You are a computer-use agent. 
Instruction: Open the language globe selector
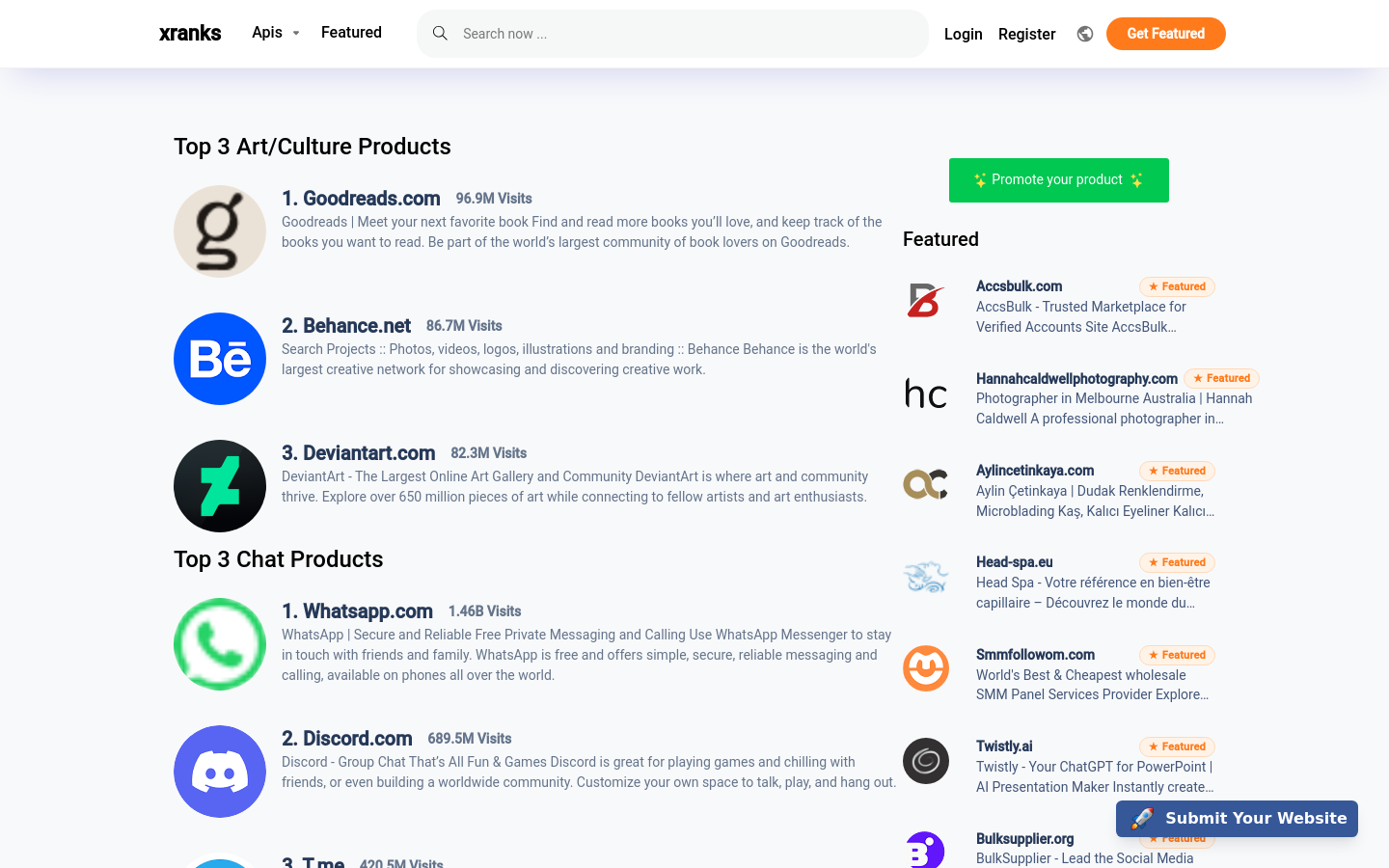tap(1085, 34)
